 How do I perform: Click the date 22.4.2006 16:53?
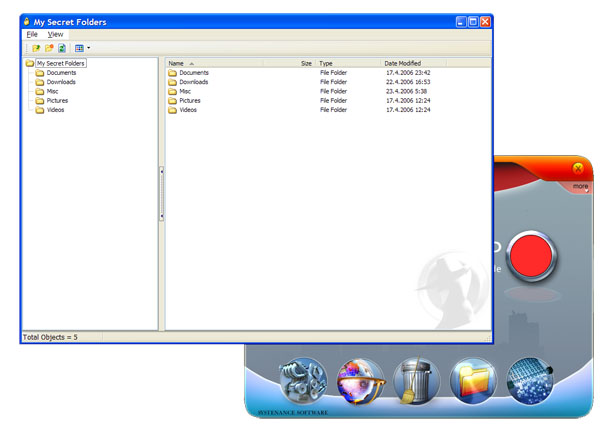click(408, 82)
